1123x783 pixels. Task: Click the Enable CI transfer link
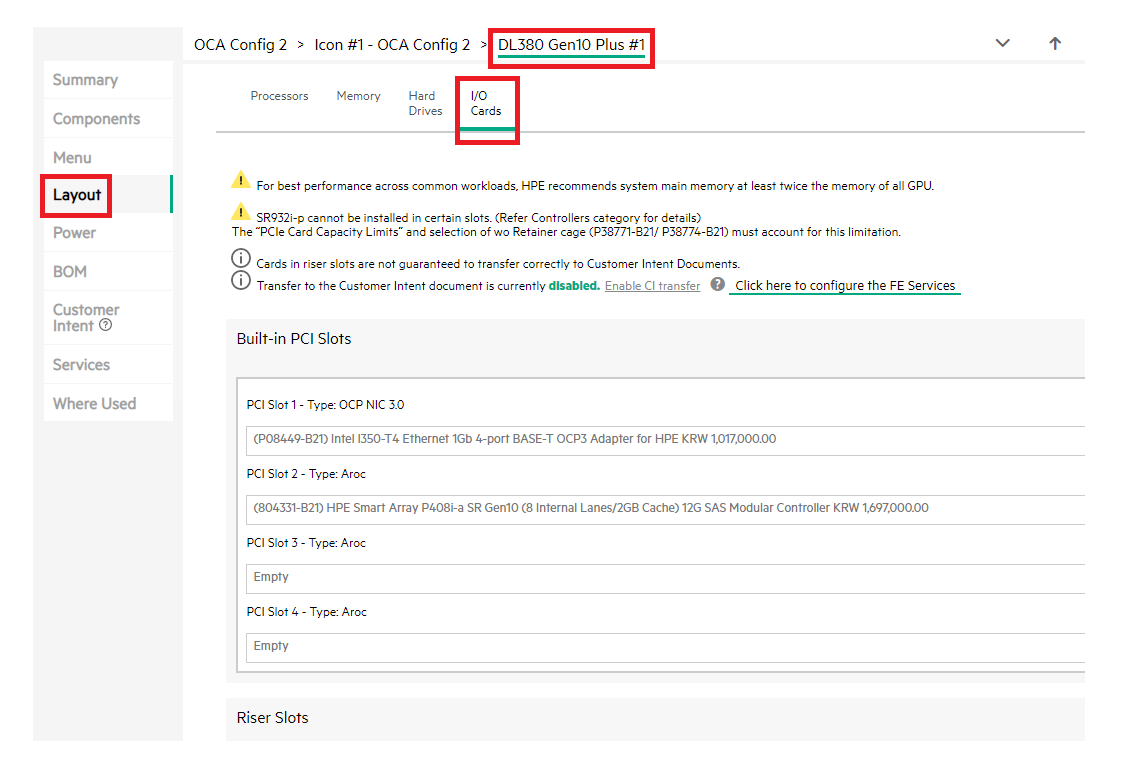pyautogui.click(x=652, y=286)
